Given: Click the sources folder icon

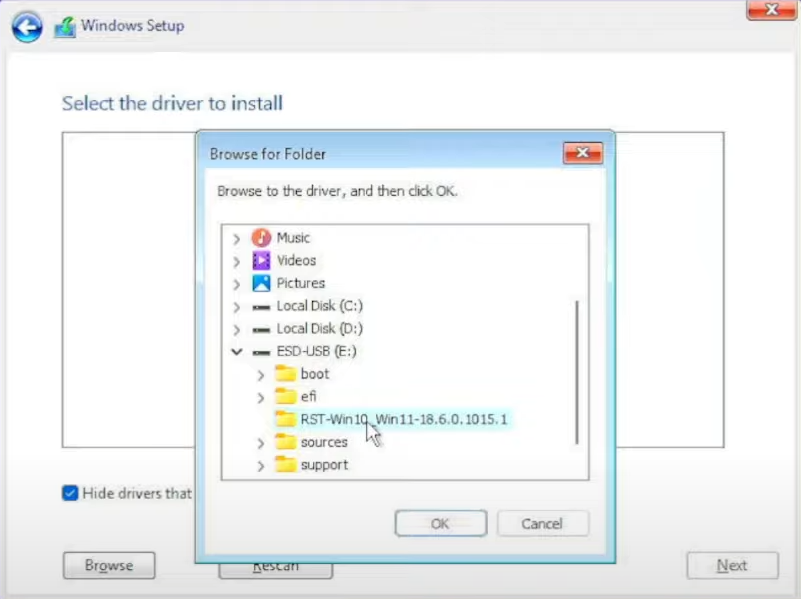Looking at the screenshot, I should point(286,442).
